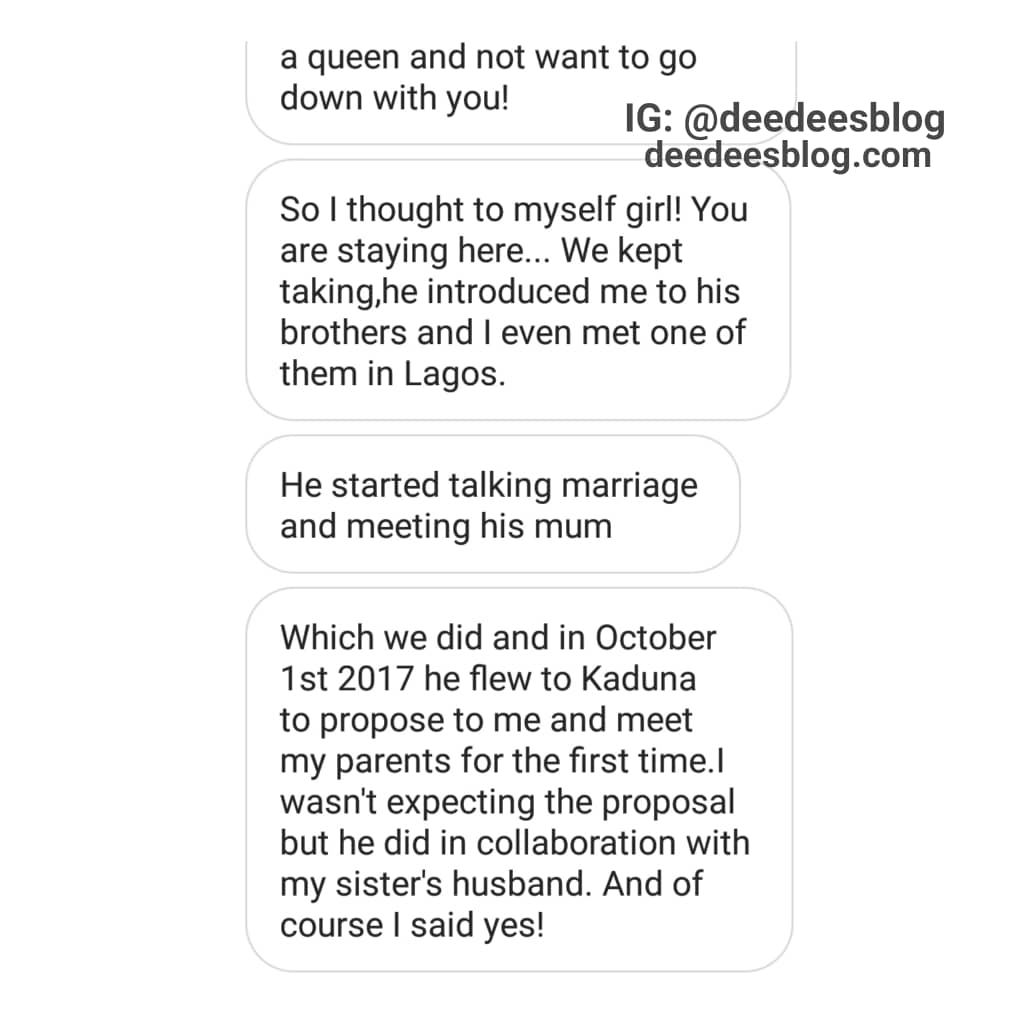This screenshot has width=1024, height=1024.
Task: Open the deedeesblog.com link
Action: tap(788, 155)
